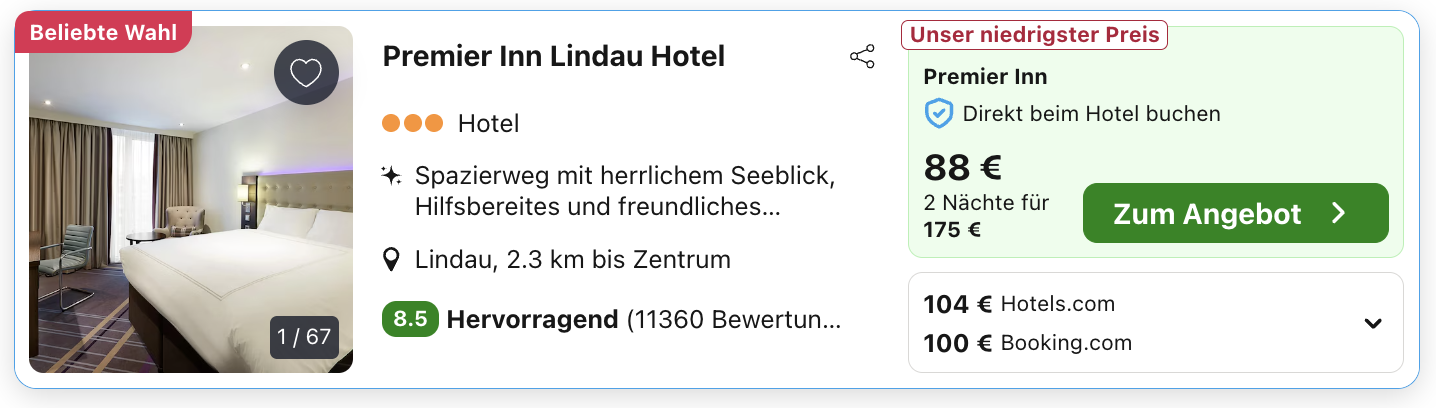Image resolution: width=1436 pixels, height=408 pixels.
Task: Click Lindau, 2.3 km bis Zentrum
Action: [x=572, y=260]
